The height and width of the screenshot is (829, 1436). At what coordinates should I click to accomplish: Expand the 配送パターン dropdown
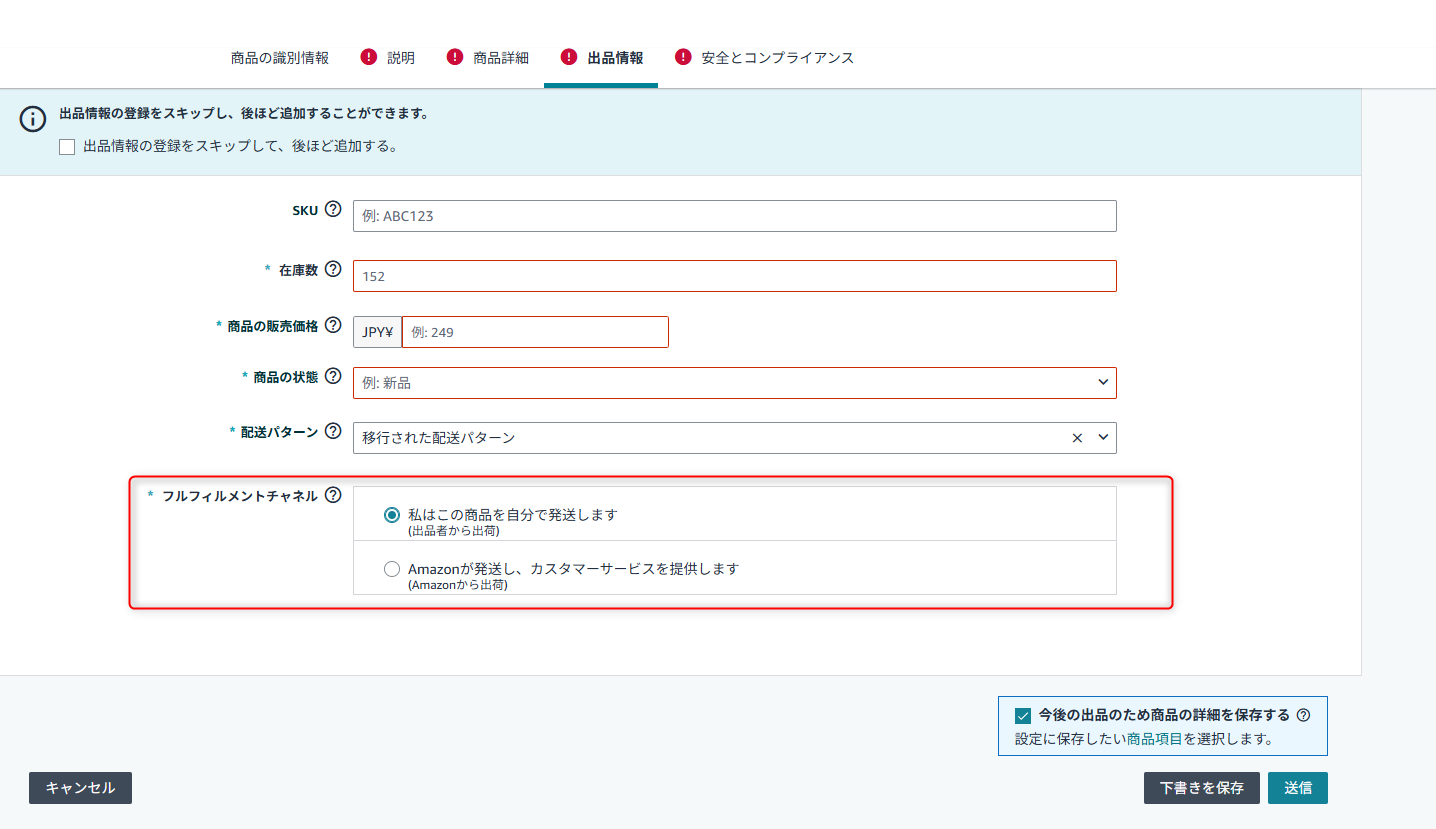click(1101, 437)
